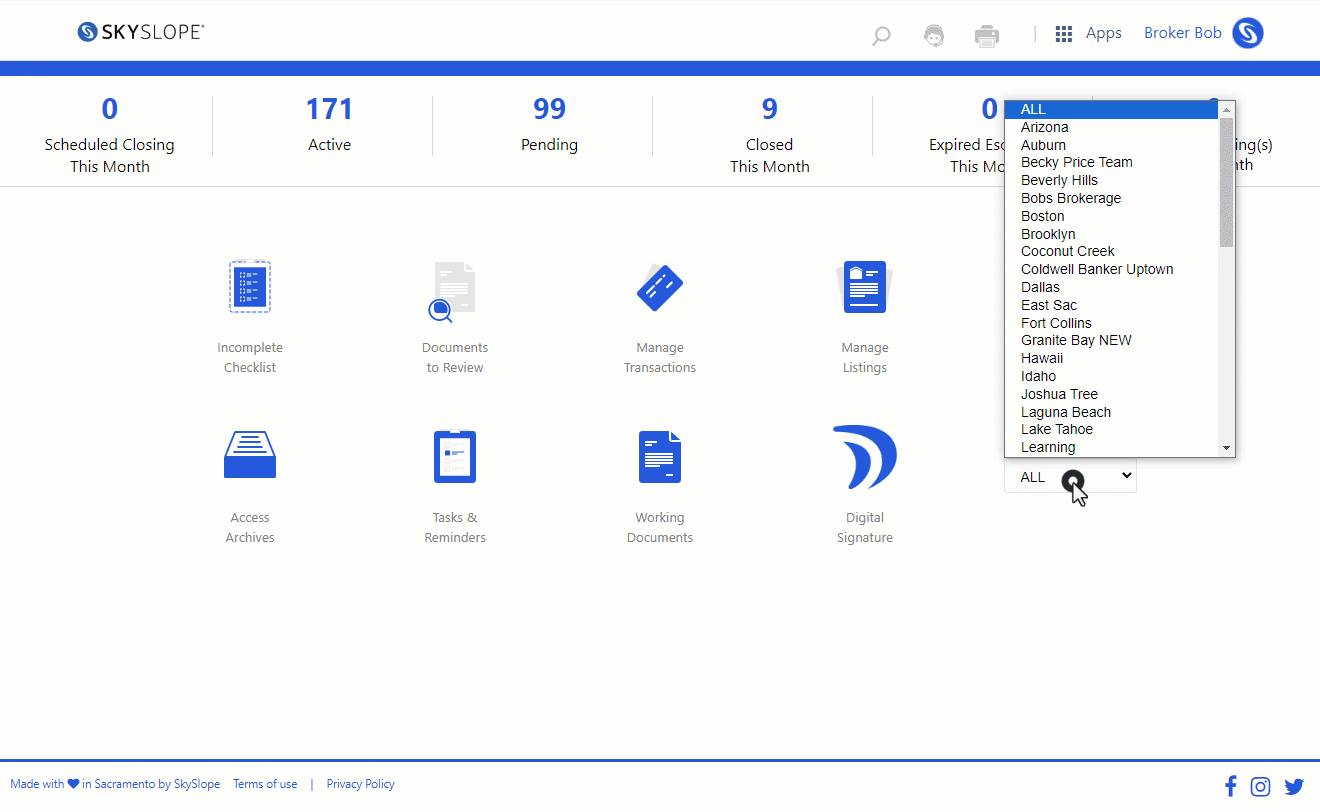The width and height of the screenshot is (1320, 812).
Task: Select Fort Collins option
Action: pos(1112,323)
